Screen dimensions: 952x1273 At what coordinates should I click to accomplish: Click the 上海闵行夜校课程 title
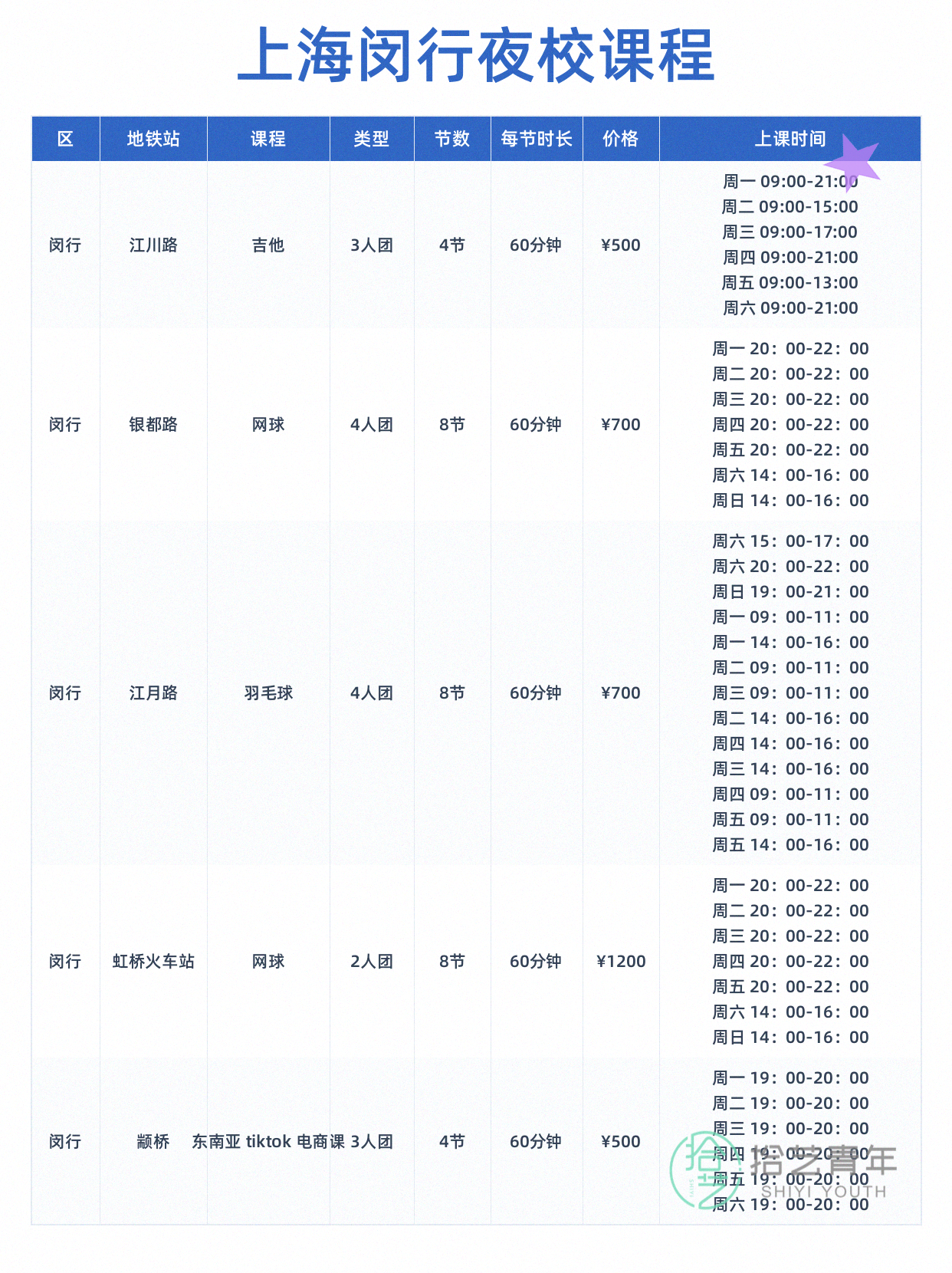(x=476, y=55)
